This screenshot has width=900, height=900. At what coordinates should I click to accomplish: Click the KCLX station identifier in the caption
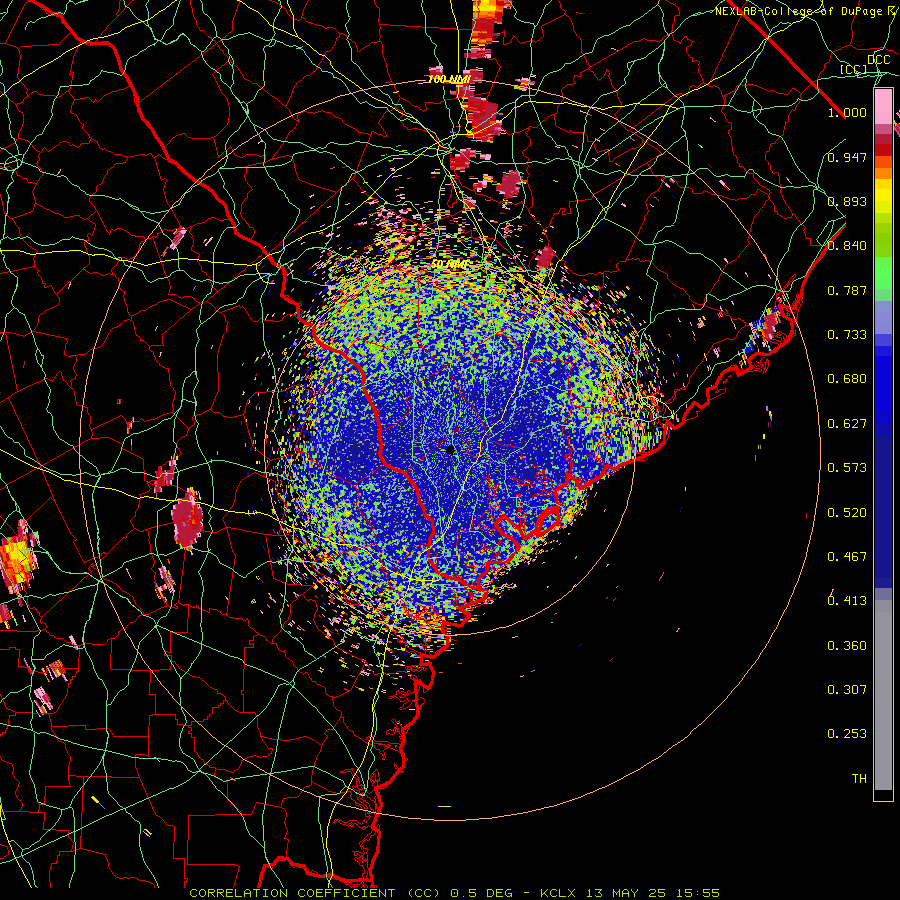(557, 893)
